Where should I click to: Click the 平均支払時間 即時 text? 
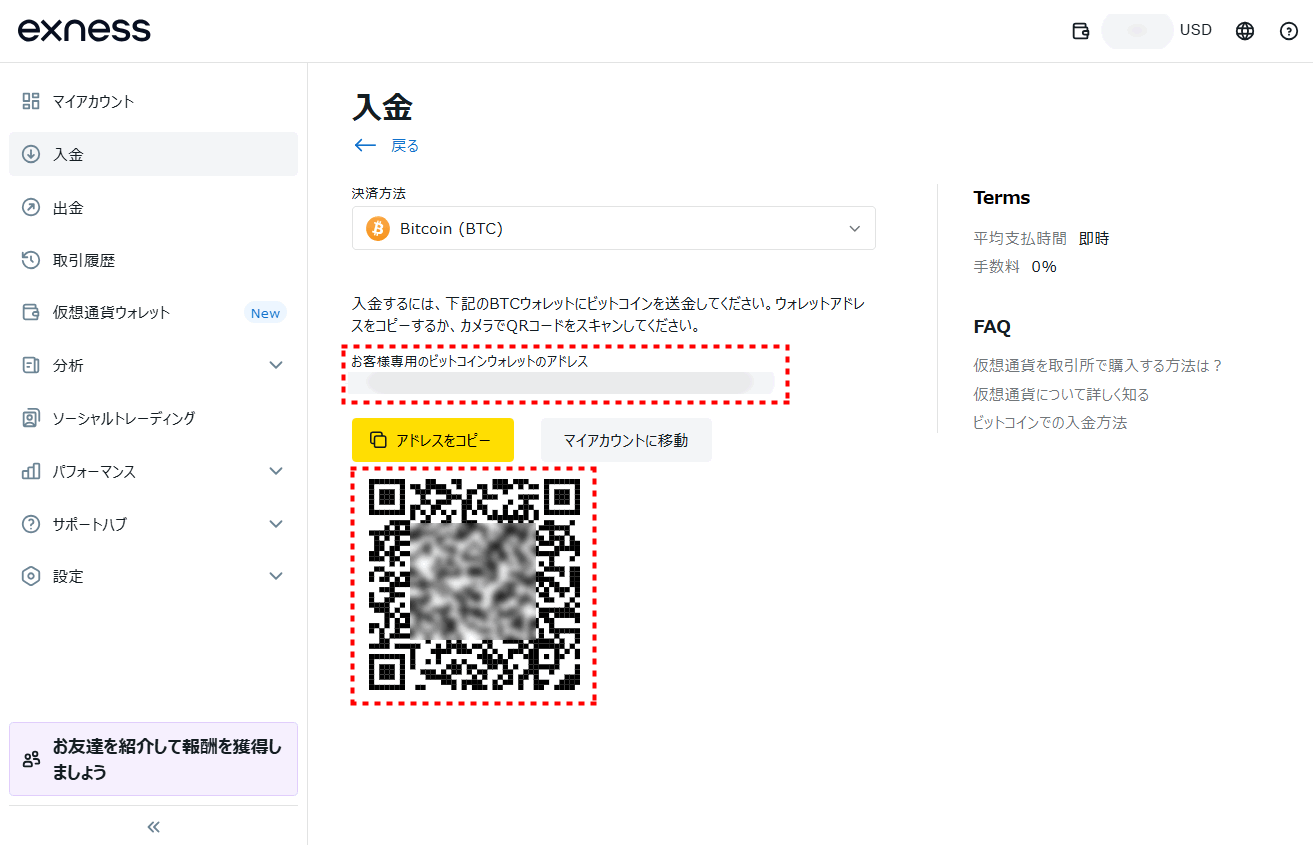point(1041,239)
